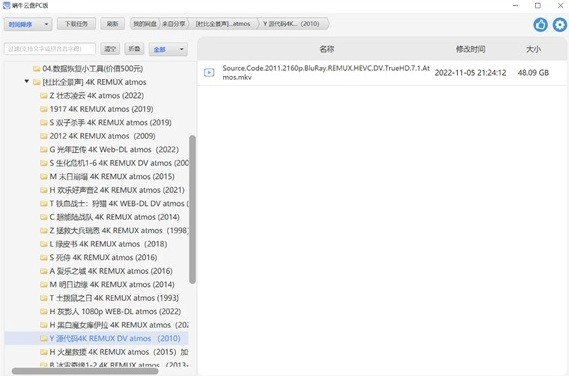
Task: Open settings via the gear icon
Action: (560, 25)
